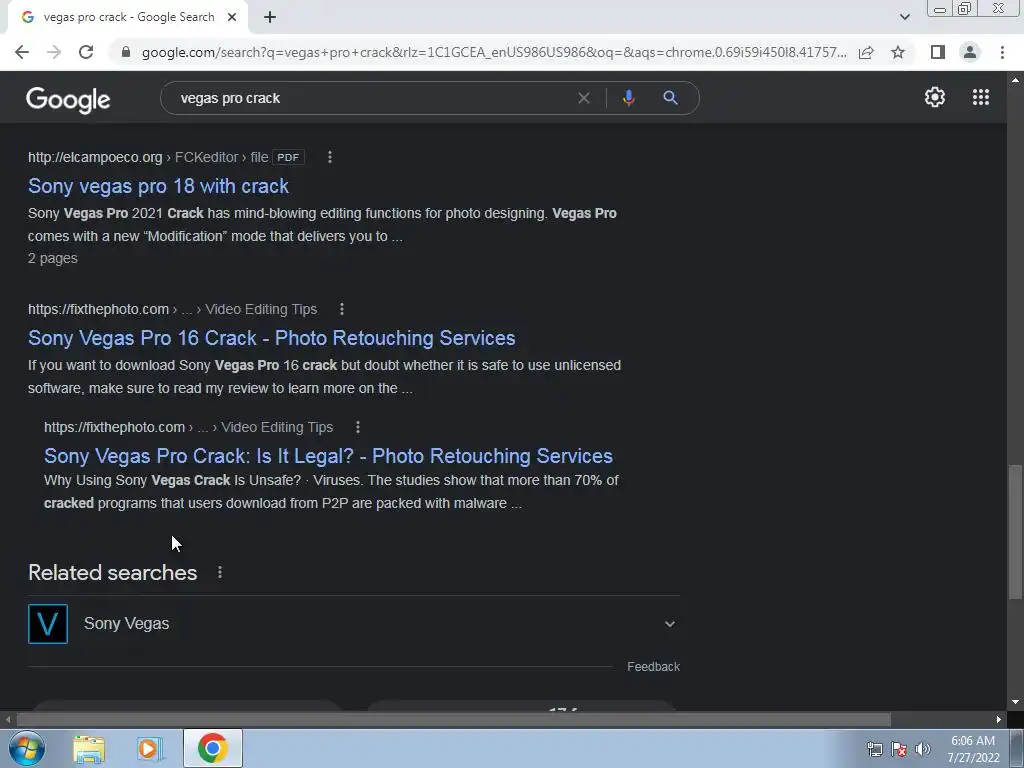Screen dimensions: 1024x768
Task: Open Sony Vegas Pro Crack: Is It Legal link
Action: click(328, 456)
